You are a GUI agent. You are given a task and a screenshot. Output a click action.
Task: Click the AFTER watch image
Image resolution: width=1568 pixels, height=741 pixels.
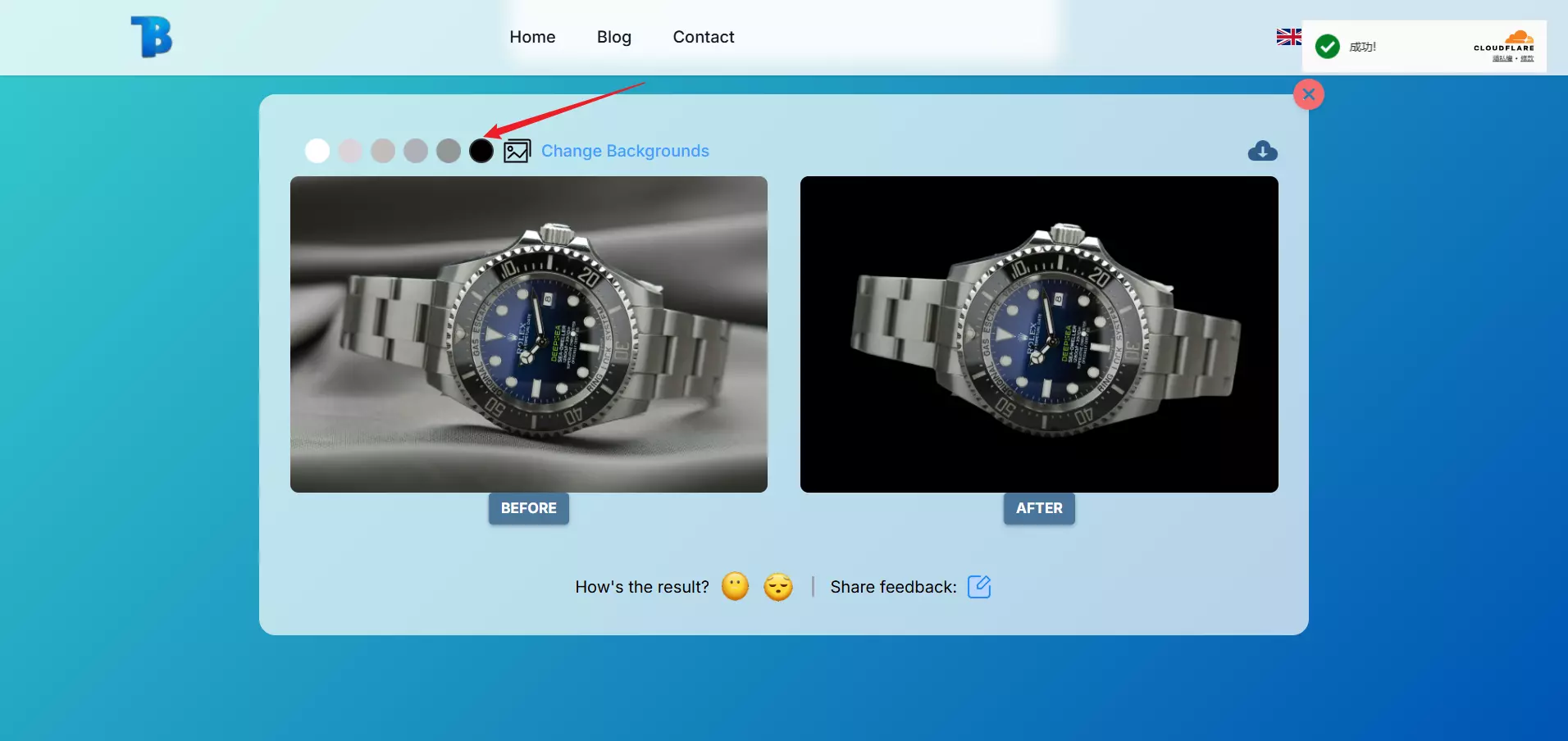pyautogui.click(x=1039, y=334)
